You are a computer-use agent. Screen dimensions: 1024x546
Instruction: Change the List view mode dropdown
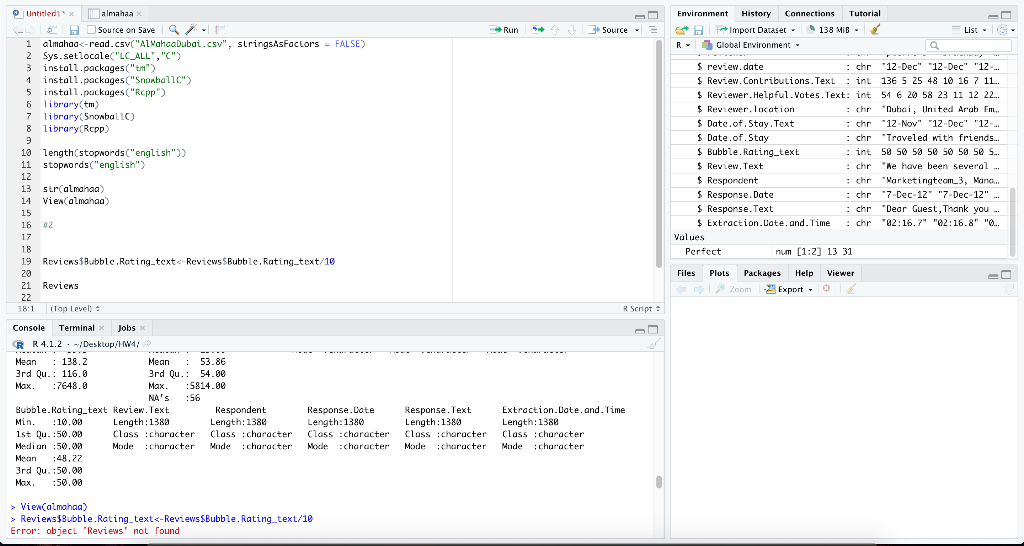pos(969,30)
